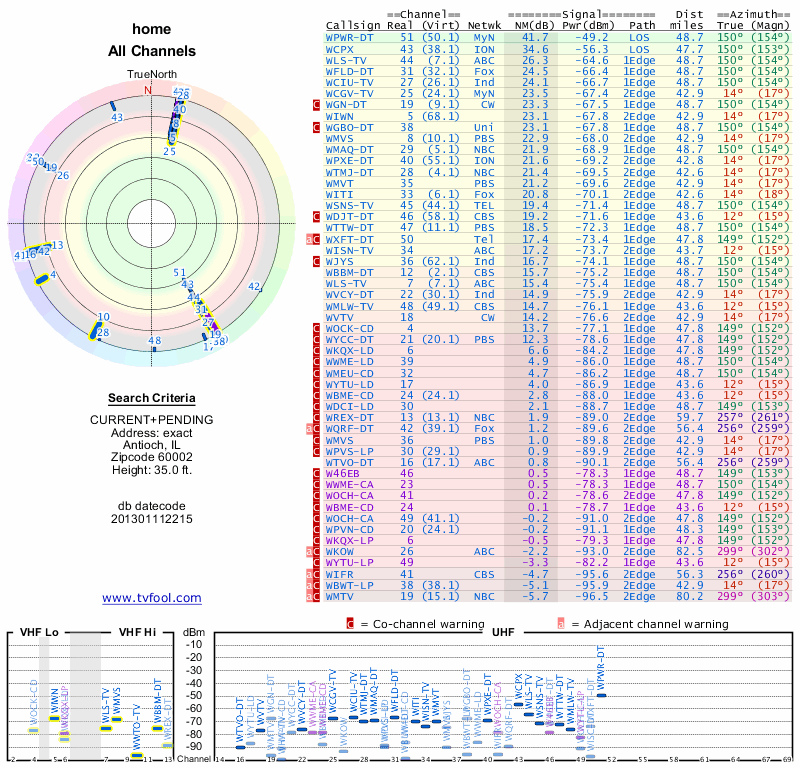Click the warning icon beside WKOW
This screenshot has width=800, height=768.
(313, 552)
